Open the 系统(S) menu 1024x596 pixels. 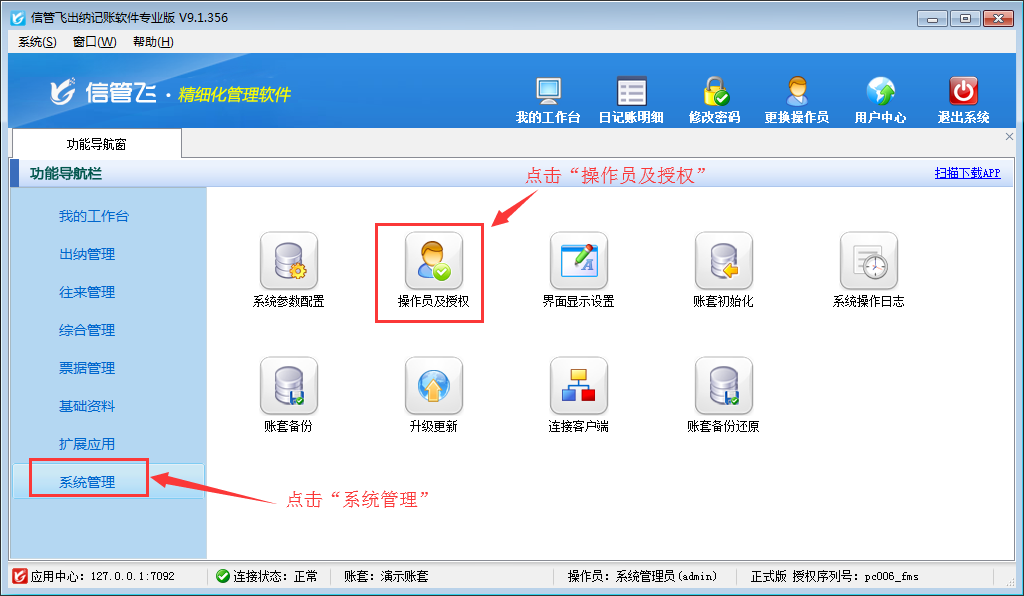[x=37, y=42]
